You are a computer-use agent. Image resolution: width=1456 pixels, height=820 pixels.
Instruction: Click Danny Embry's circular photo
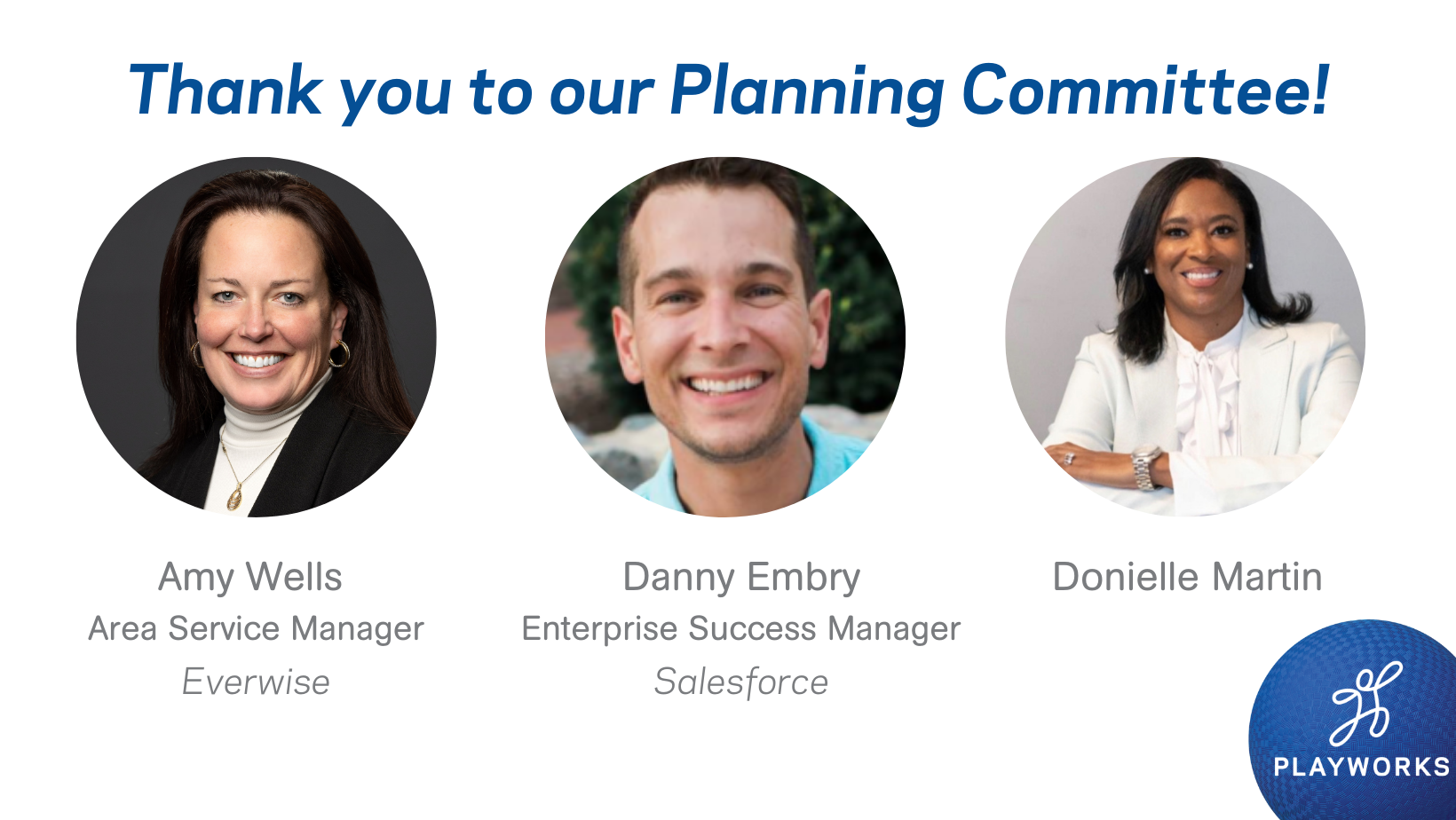coord(725,337)
